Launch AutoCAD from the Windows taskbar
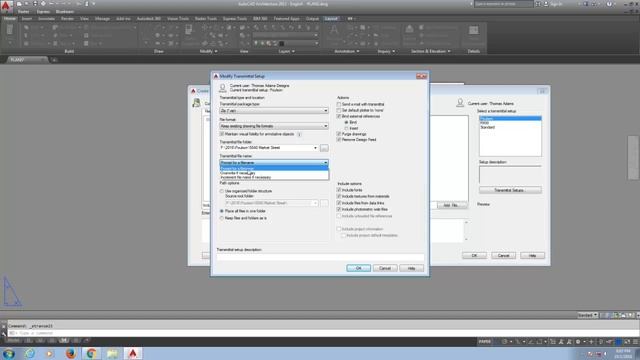The height and width of the screenshot is (360, 640). point(133,353)
